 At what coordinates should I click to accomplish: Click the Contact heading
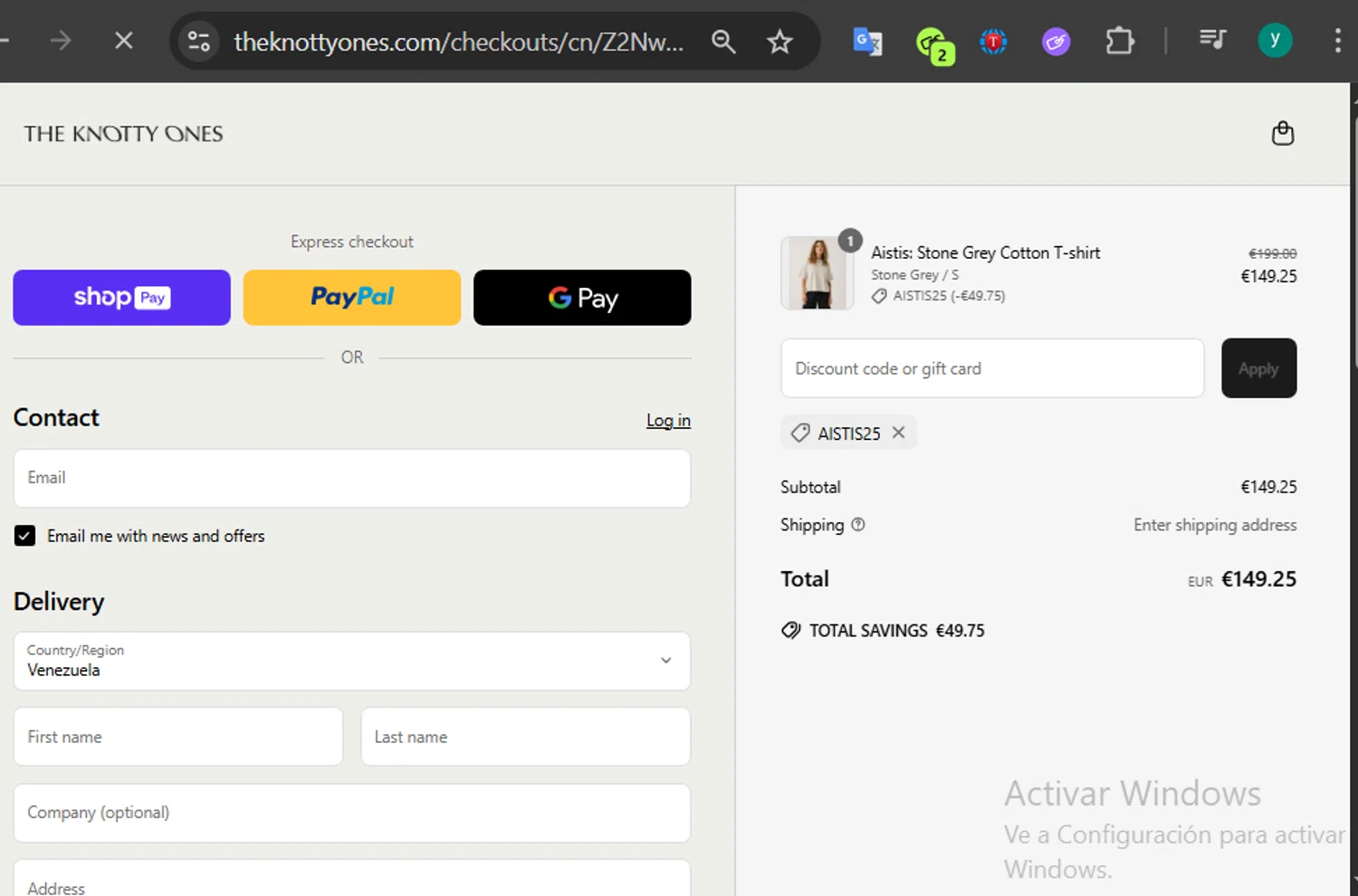[56, 417]
